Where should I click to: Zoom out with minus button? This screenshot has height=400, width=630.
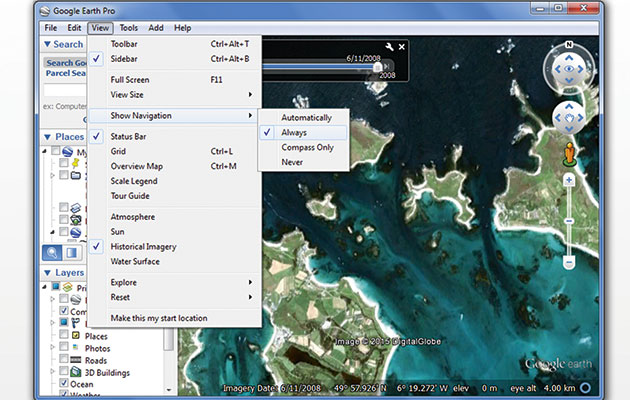tap(569, 263)
